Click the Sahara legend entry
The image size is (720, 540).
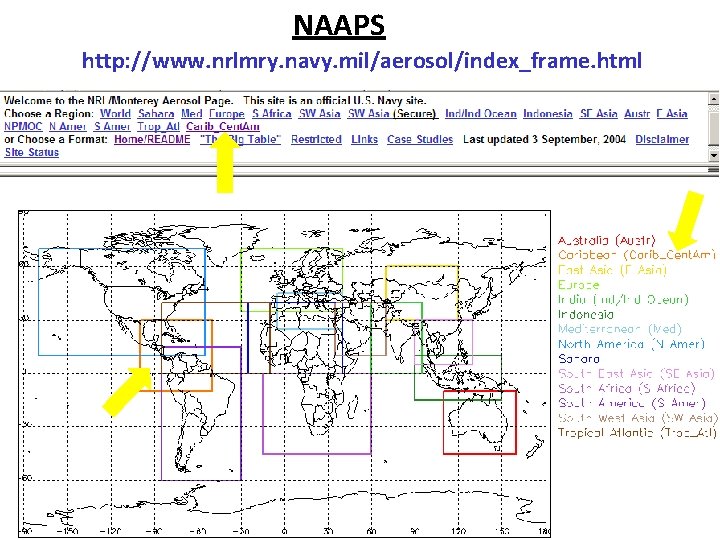tap(579, 359)
